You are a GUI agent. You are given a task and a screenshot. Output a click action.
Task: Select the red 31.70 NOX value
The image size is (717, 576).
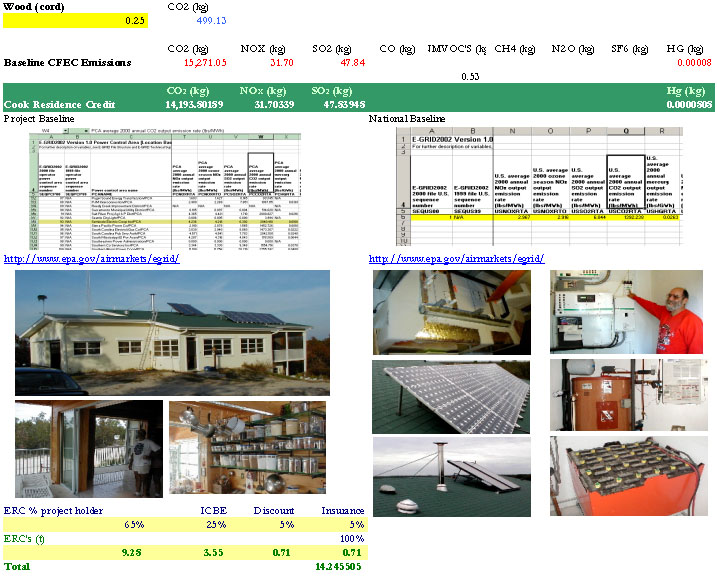(x=282, y=63)
